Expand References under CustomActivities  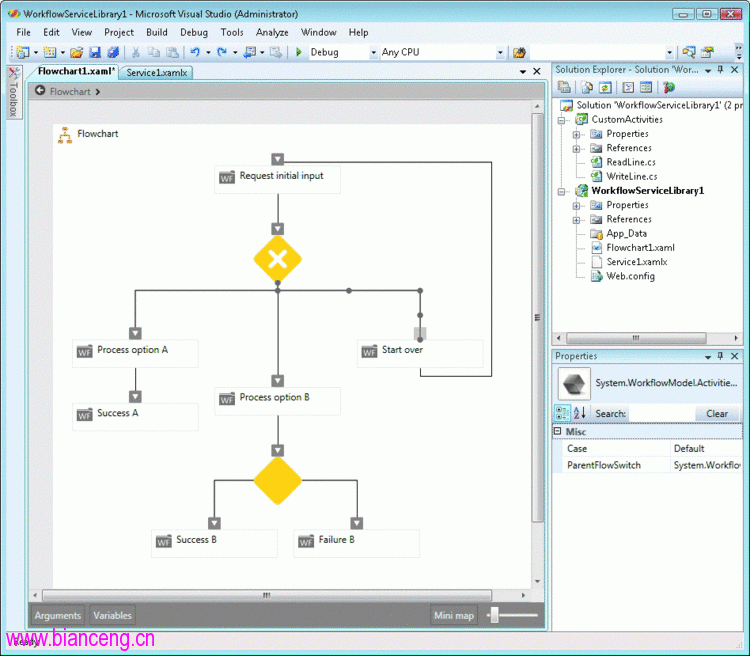[x=576, y=149]
